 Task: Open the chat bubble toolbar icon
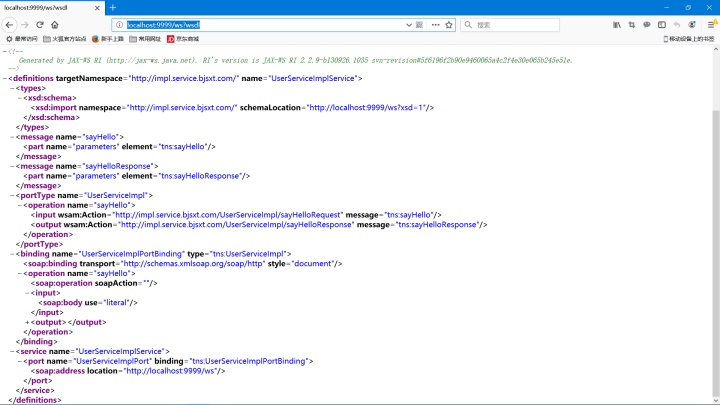pyautogui.click(x=647, y=25)
